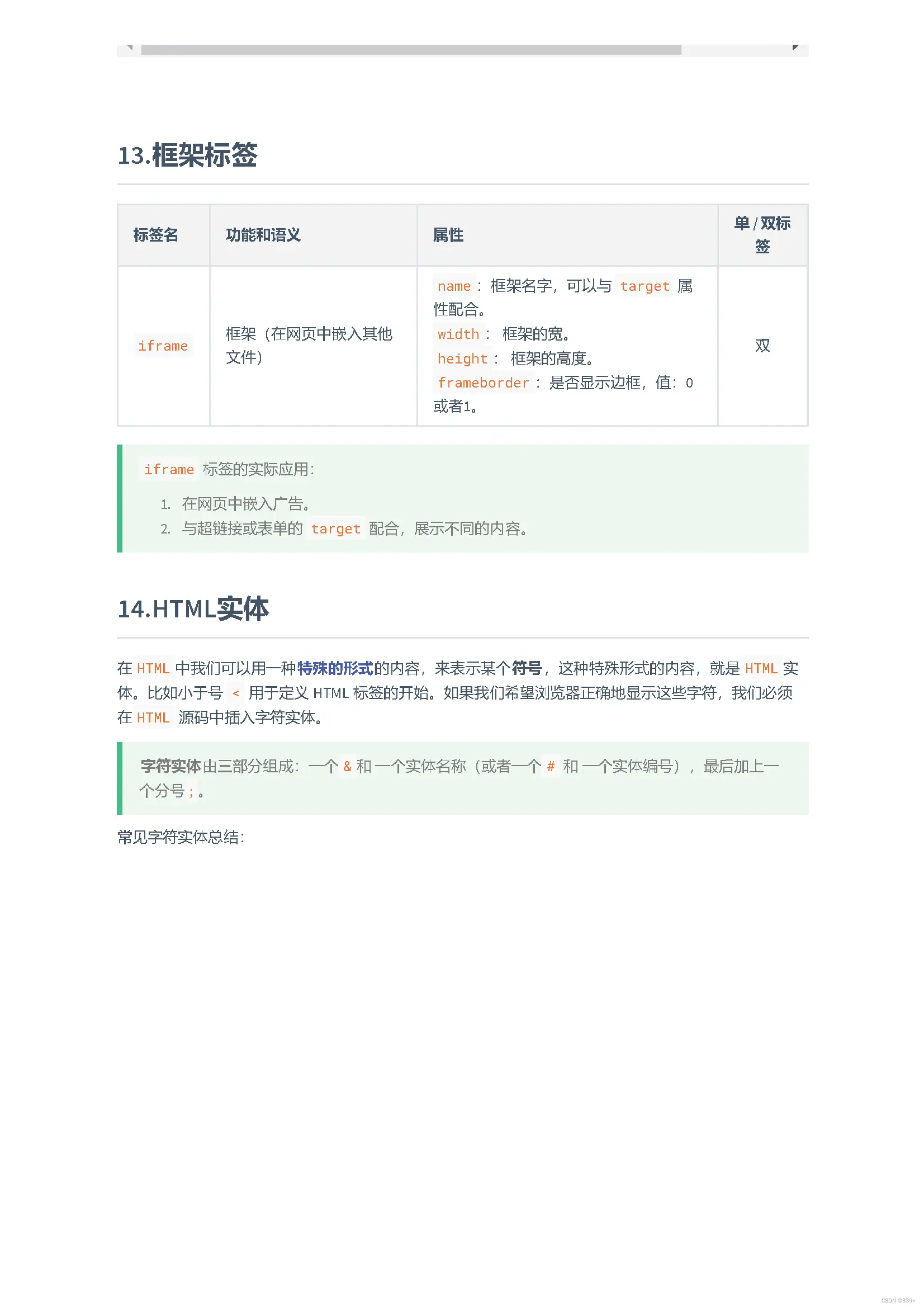924x1308 pixels.
Task: Click the < code symbol in paragraph
Action: click(x=235, y=693)
